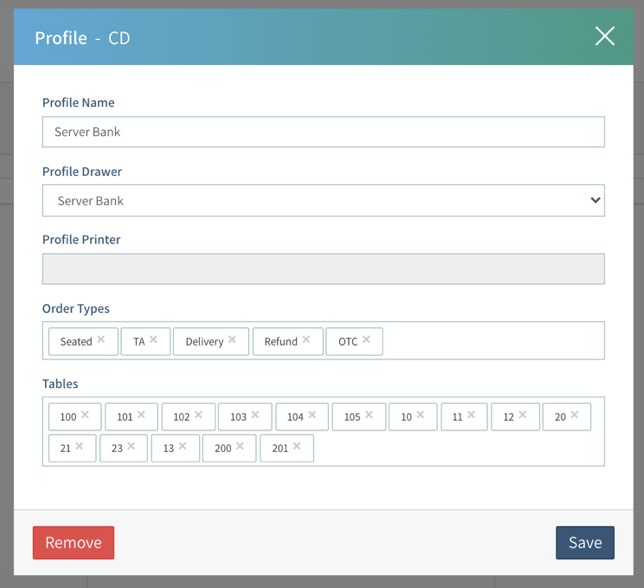Image resolution: width=644 pixels, height=588 pixels.
Task: Delete table 201 tag via x icon
Action: (x=297, y=446)
